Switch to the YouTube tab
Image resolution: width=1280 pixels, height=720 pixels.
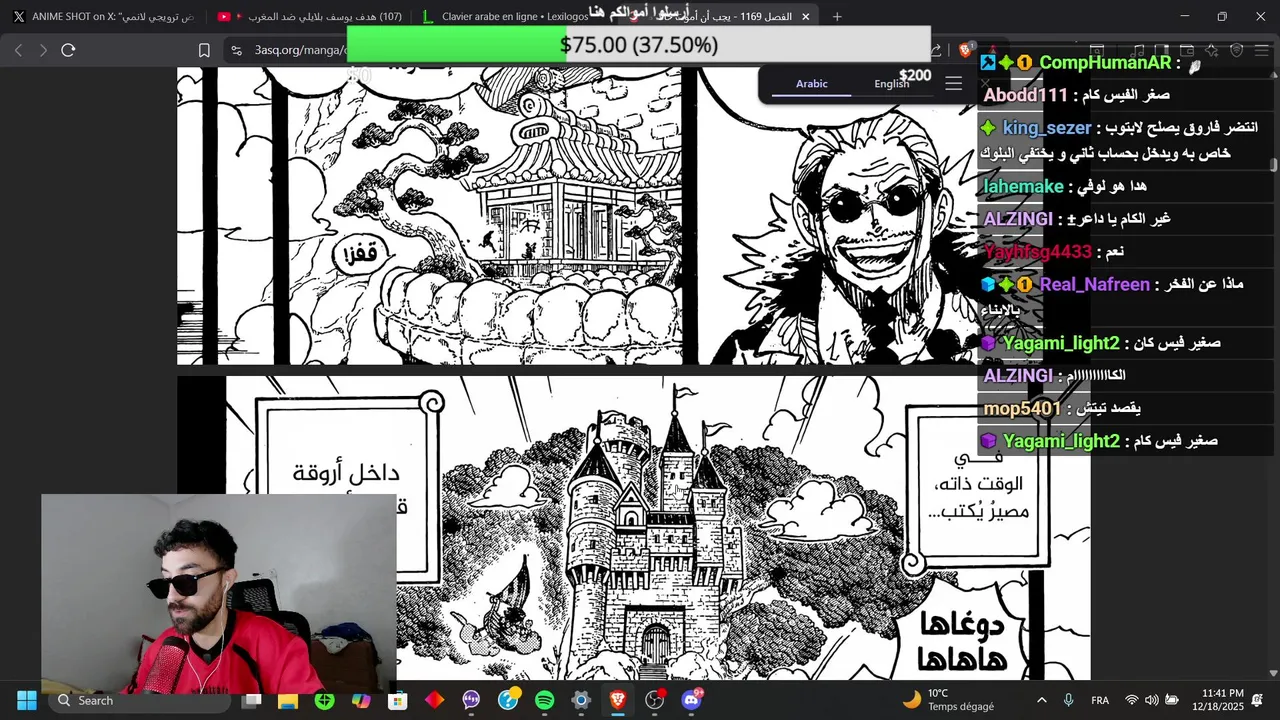tap(309, 16)
